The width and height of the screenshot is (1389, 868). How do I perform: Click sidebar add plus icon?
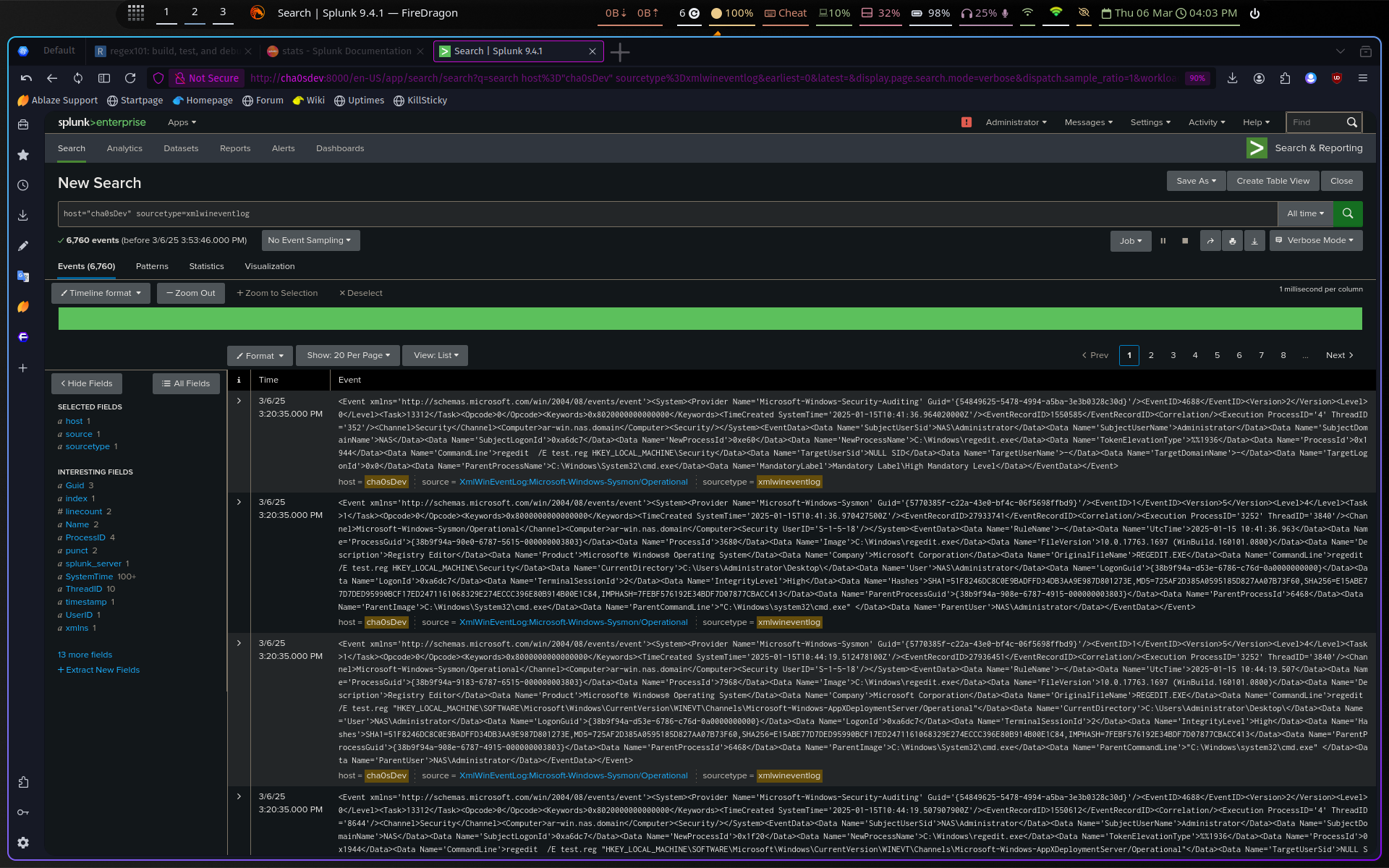point(23,368)
